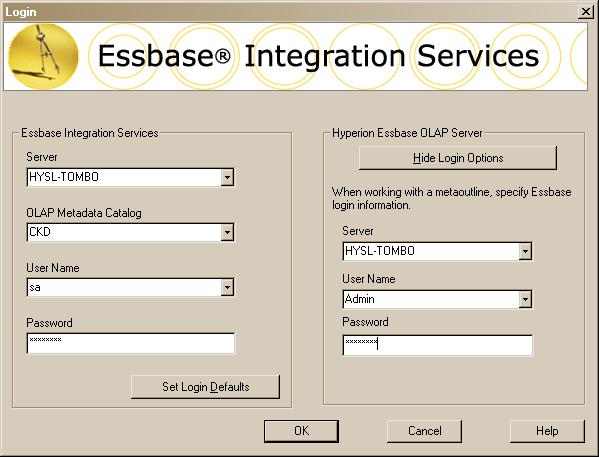The height and width of the screenshot is (457, 599).
Task: Click the Essbase Integration Services banner title
Action: coord(319,56)
